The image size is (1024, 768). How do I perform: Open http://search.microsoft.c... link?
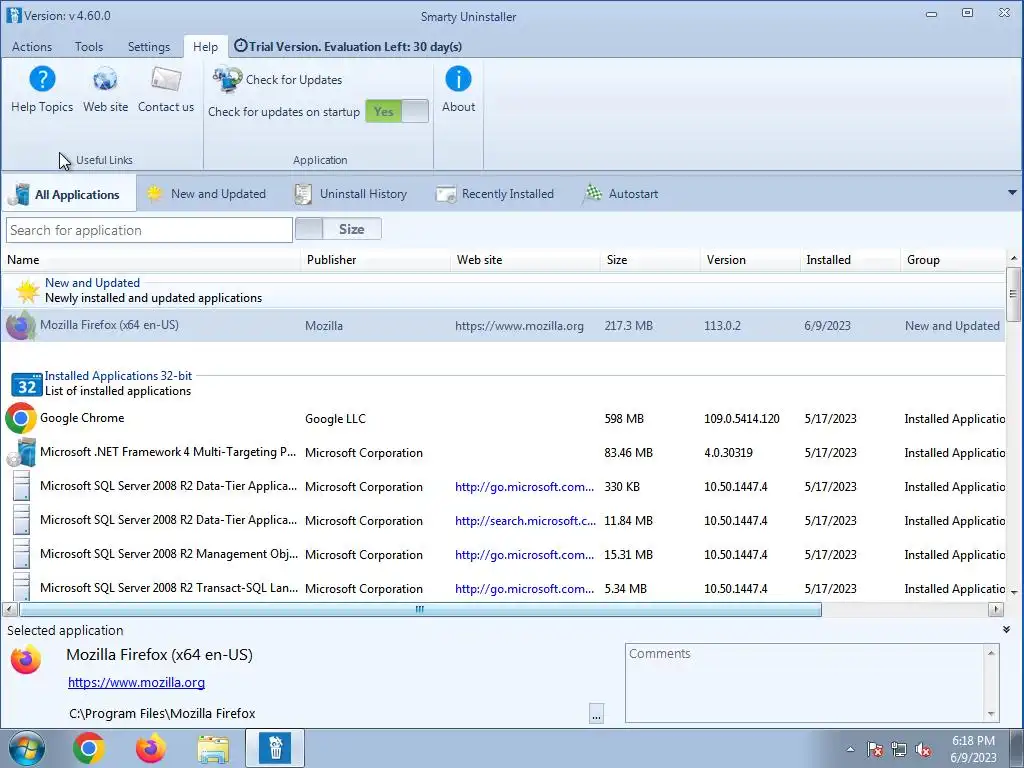[525, 521]
